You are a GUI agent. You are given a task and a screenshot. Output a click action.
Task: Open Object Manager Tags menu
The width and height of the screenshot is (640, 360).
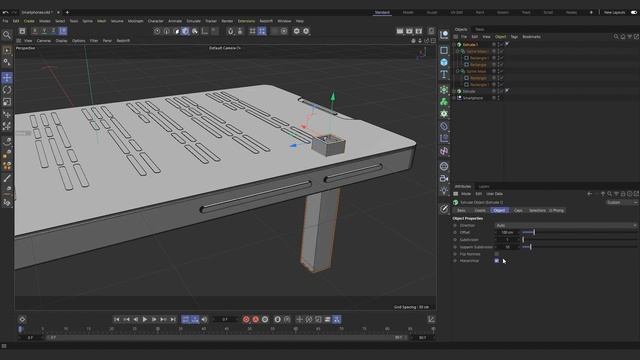[514, 37]
